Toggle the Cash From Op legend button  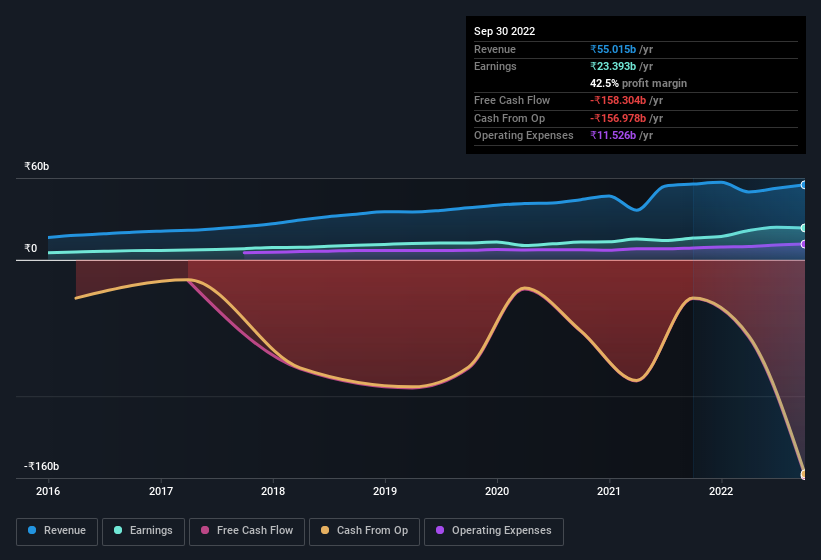(364, 531)
